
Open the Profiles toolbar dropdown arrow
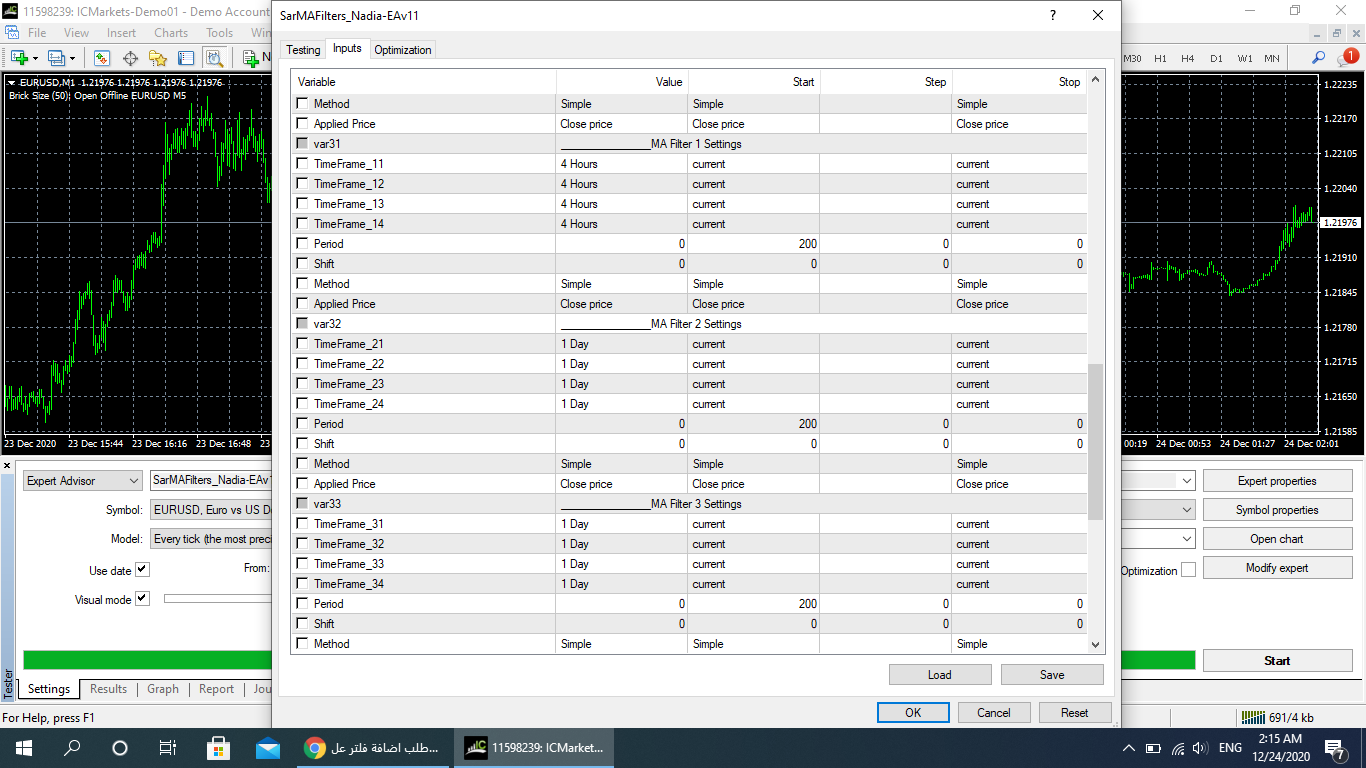pos(74,58)
